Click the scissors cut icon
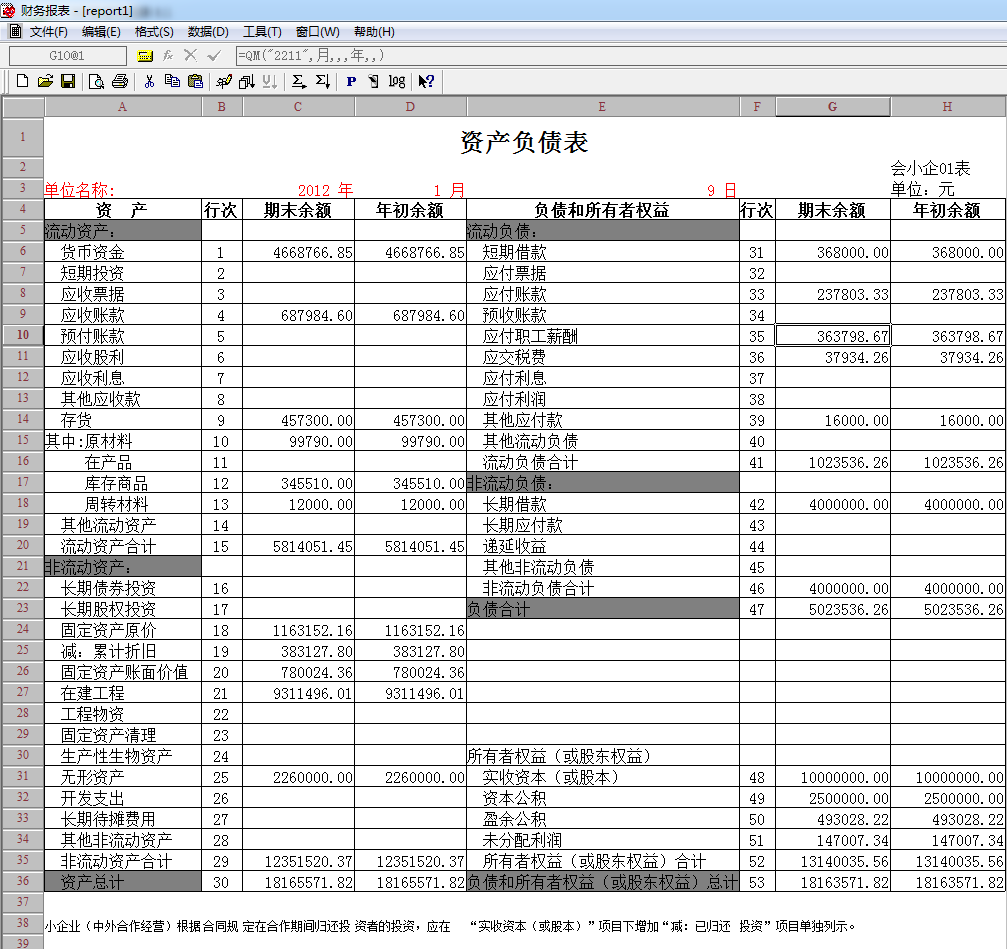The width and height of the screenshot is (1007, 949). point(149,81)
